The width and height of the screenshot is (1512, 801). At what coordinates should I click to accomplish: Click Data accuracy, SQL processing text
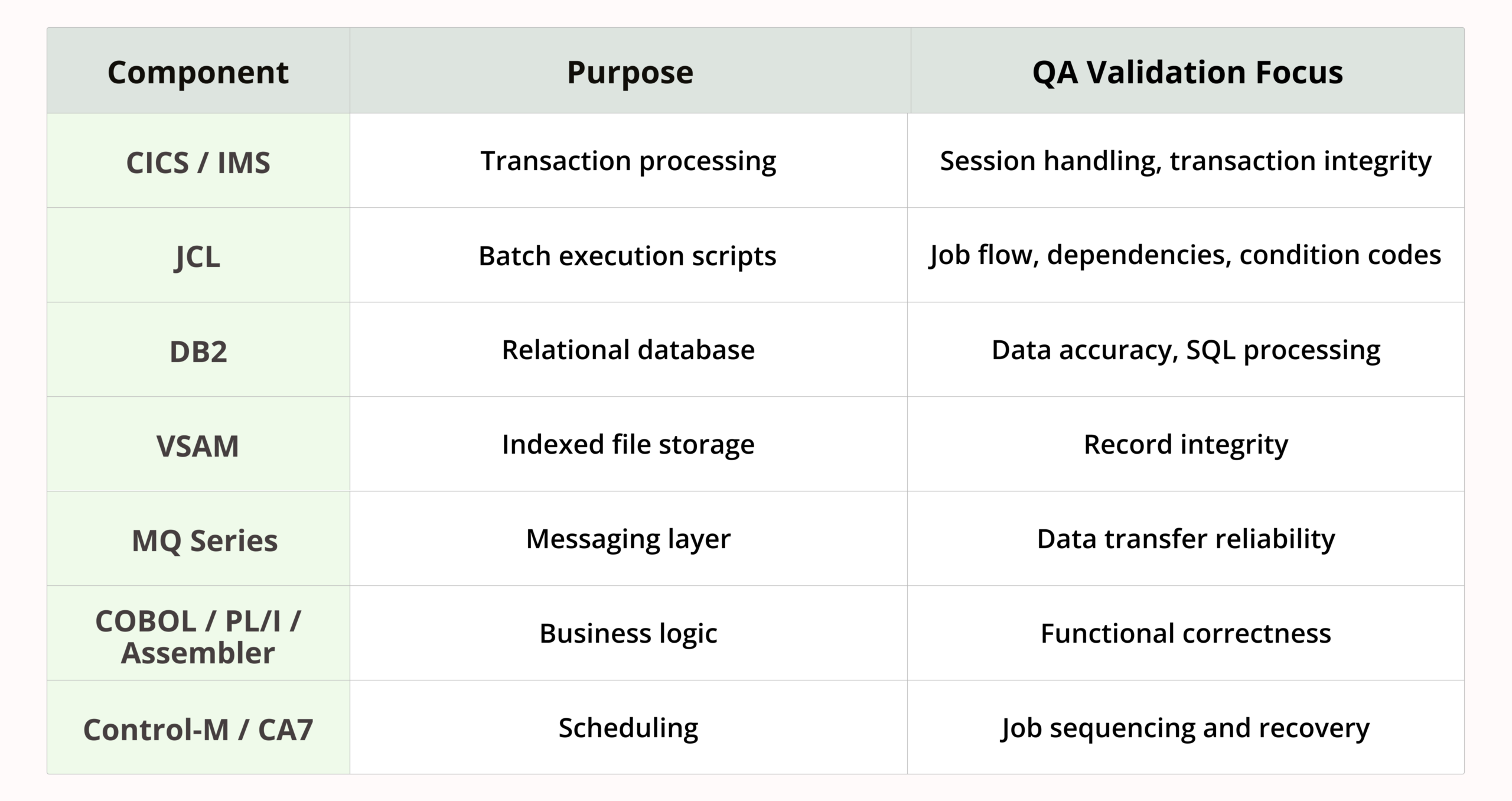tap(1186, 350)
